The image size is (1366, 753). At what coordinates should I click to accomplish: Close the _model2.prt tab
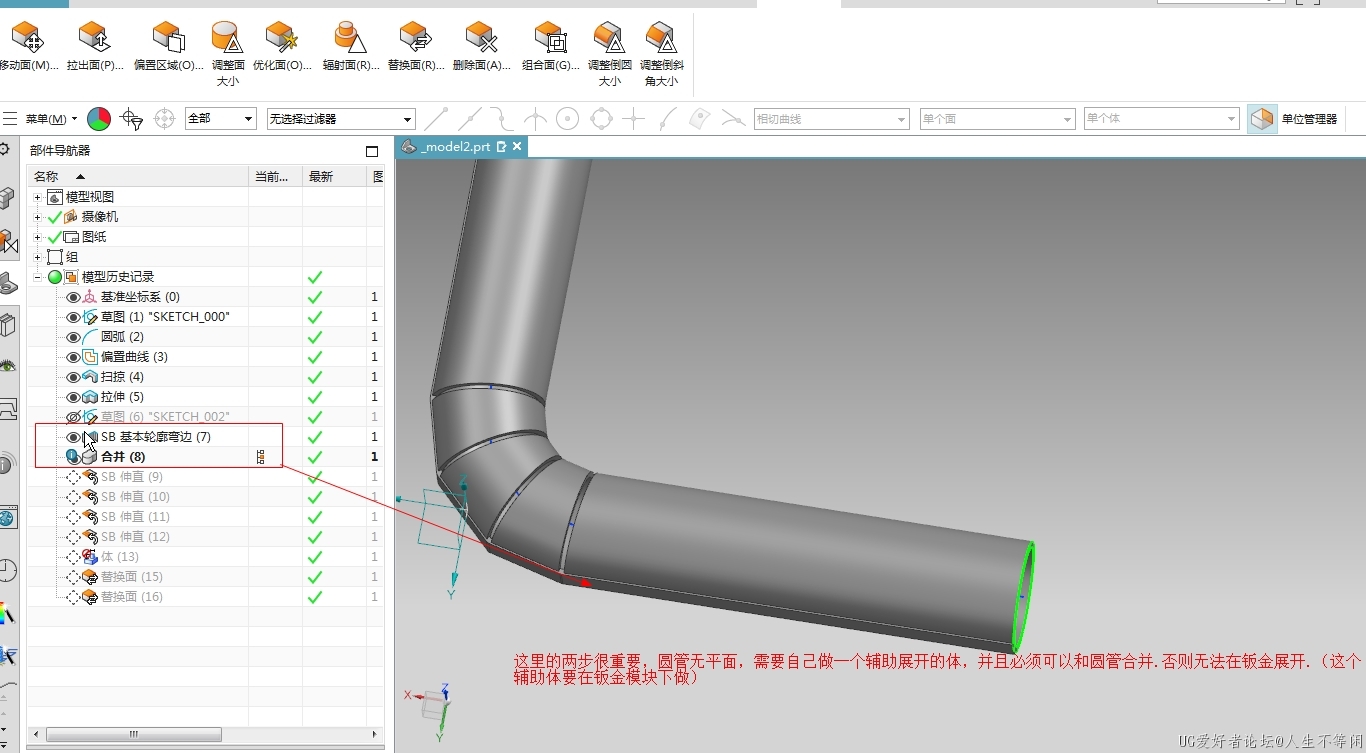click(x=518, y=146)
